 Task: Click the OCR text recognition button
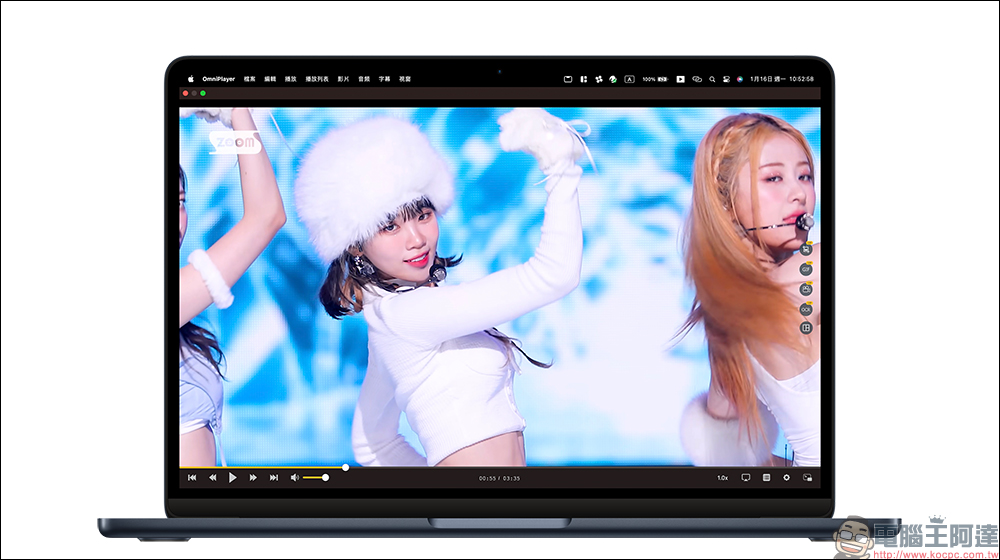click(x=806, y=309)
